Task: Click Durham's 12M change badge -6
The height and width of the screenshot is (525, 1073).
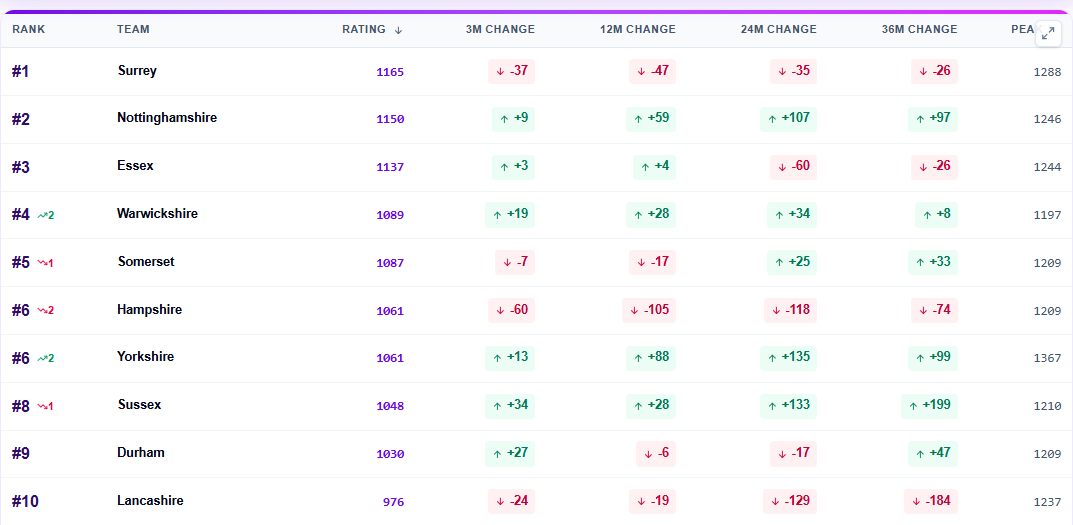Action: coord(656,454)
